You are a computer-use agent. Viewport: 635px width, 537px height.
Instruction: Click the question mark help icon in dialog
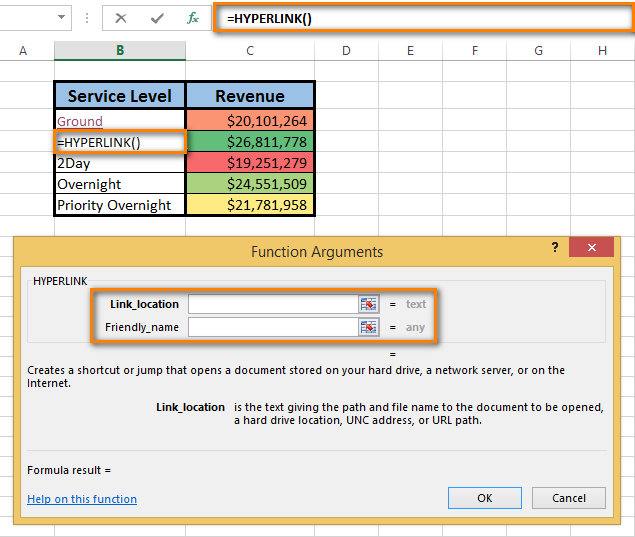(x=555, y=247)
